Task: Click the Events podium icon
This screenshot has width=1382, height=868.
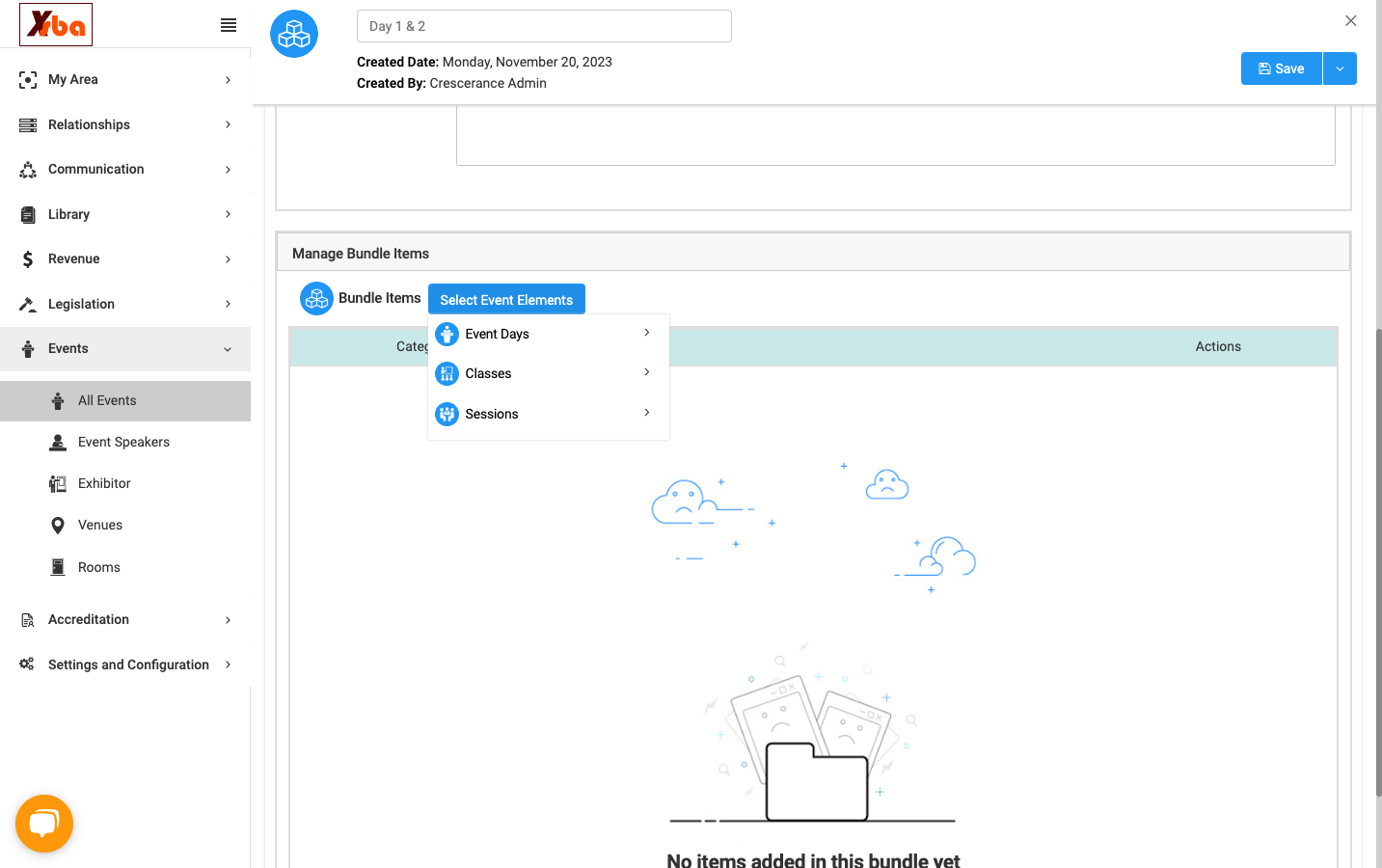Action: point(28,349)
